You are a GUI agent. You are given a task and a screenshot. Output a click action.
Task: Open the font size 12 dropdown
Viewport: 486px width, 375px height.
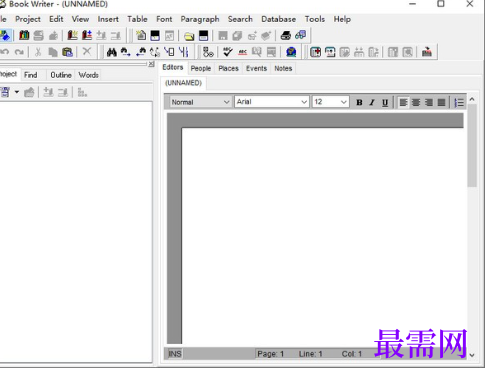tap(344, 102)
